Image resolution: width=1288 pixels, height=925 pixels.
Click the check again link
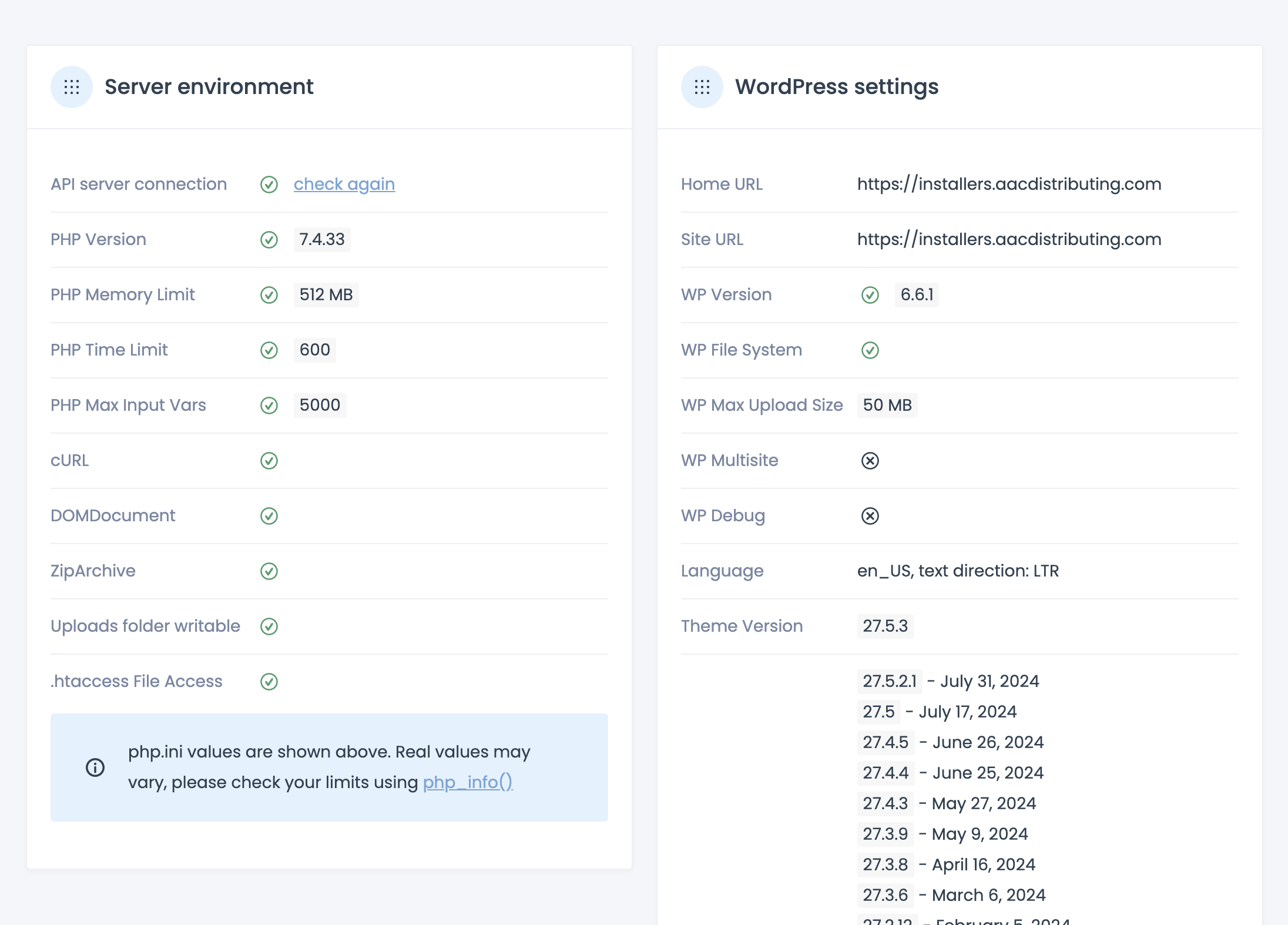pyautogui.click(x=344, y=184)
